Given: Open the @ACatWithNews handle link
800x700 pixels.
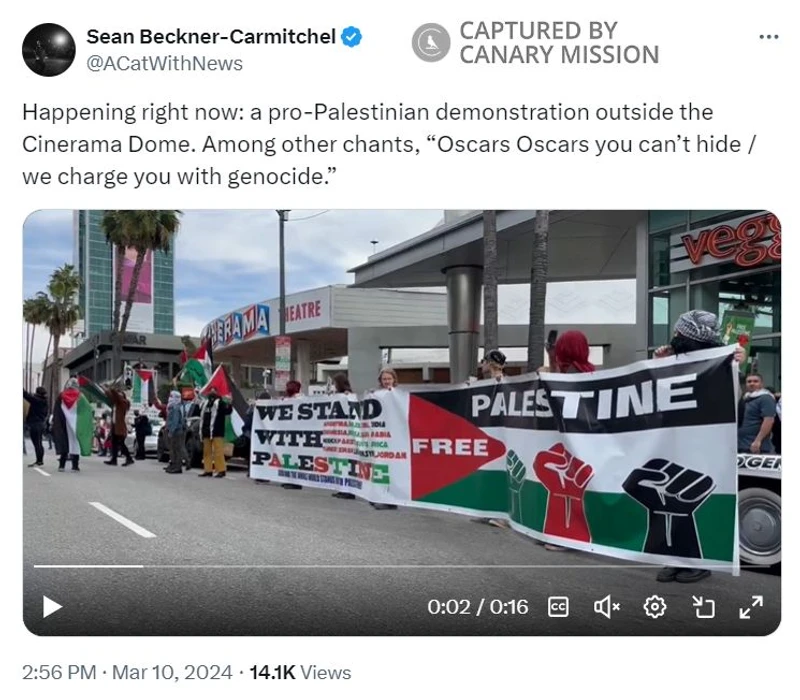Looking at the screenshot, I should coord(164,64).
